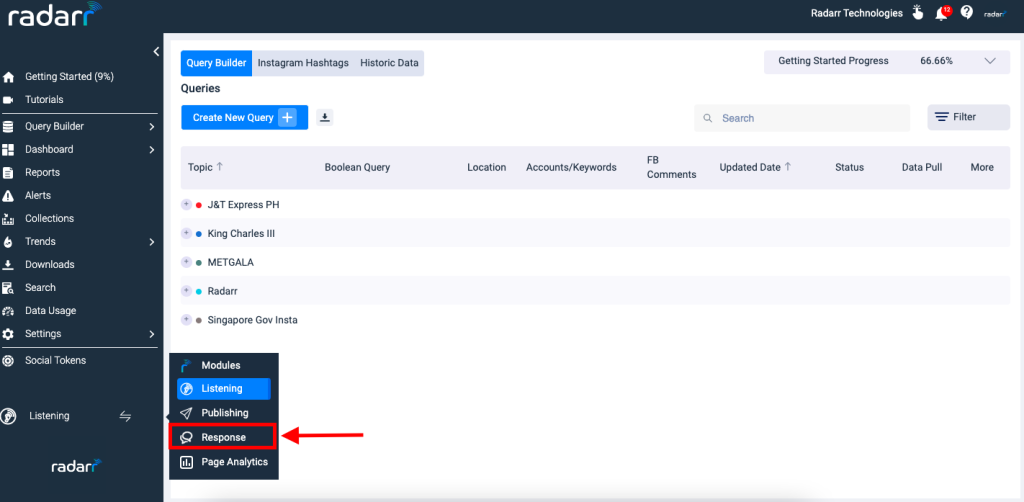Viewport: 1024px width, 502px height.
Task: Click the Modules heading in popup menu
Action: pyautogui.click(x=221, y=366)
